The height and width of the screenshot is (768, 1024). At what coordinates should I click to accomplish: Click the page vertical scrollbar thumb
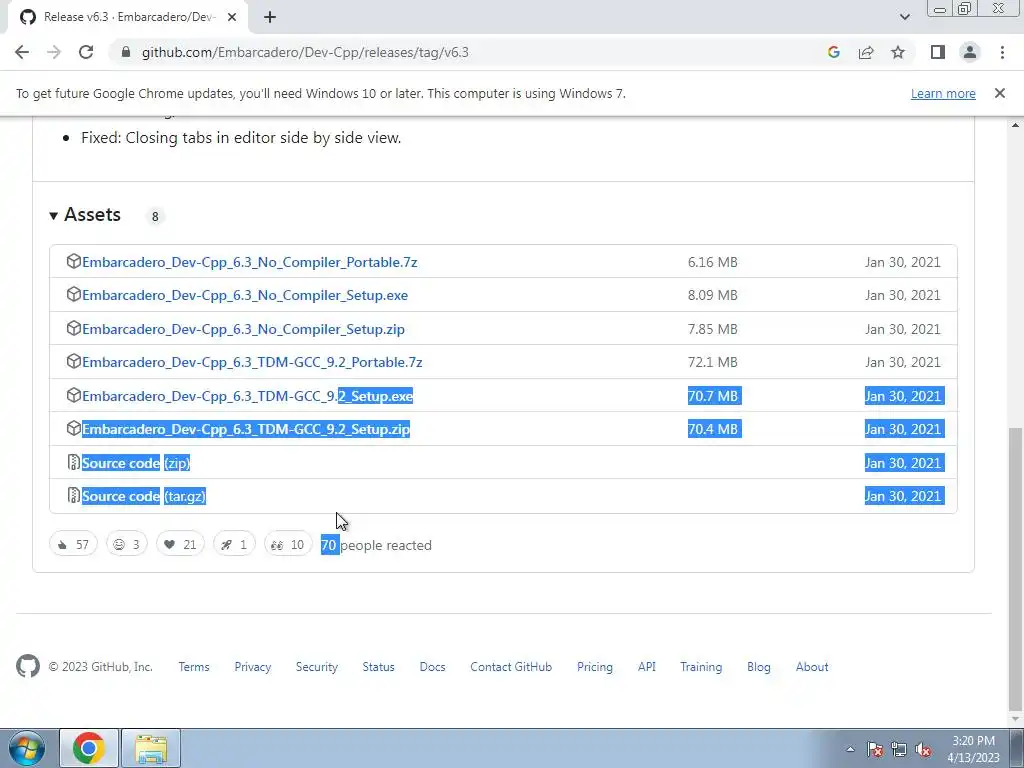tap(1015, 568)
